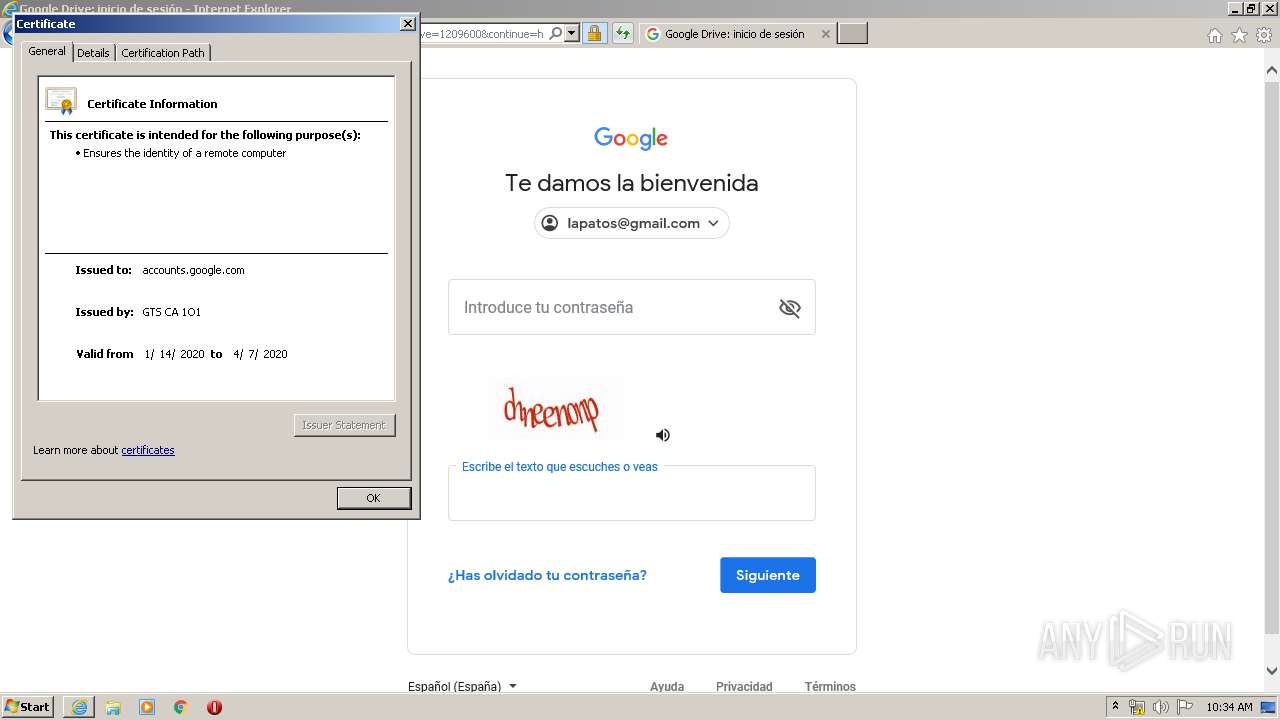Launch Chrome from the taskbar
Viewport: 1280px width, 720px height.
(181, 707)
